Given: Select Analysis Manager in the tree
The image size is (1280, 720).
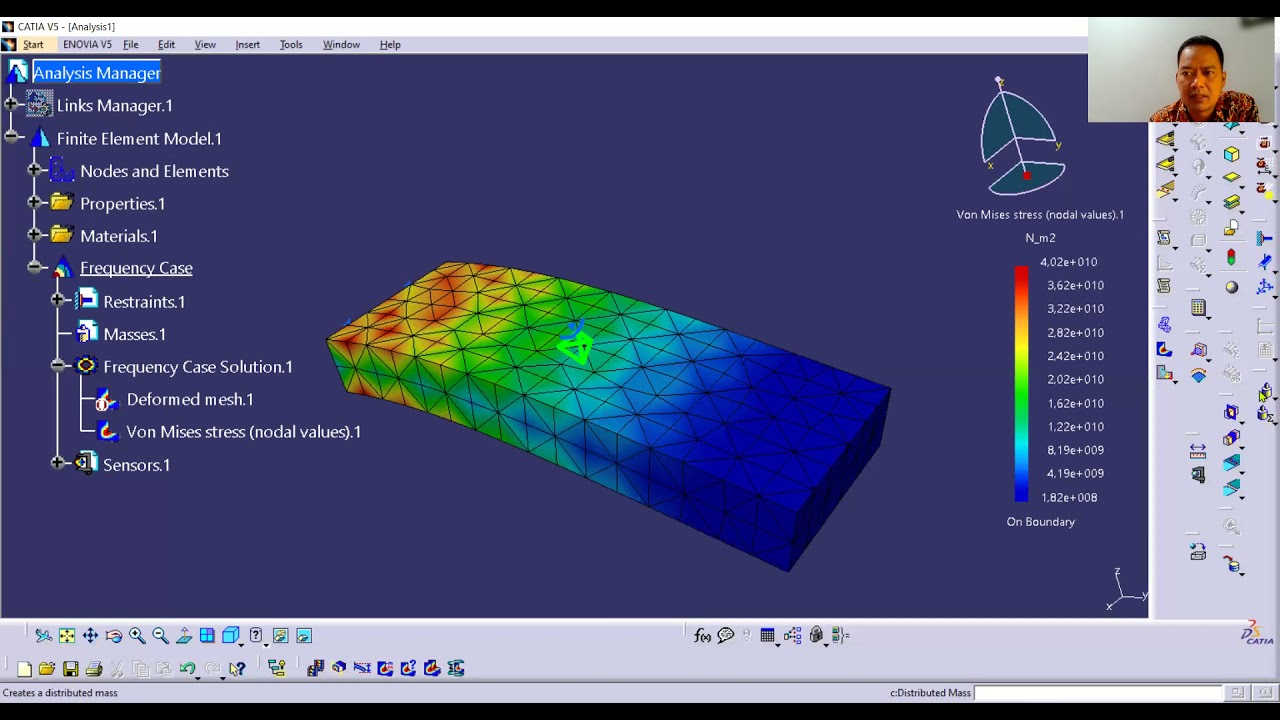Looking at the screenshot, I should 96,73.
